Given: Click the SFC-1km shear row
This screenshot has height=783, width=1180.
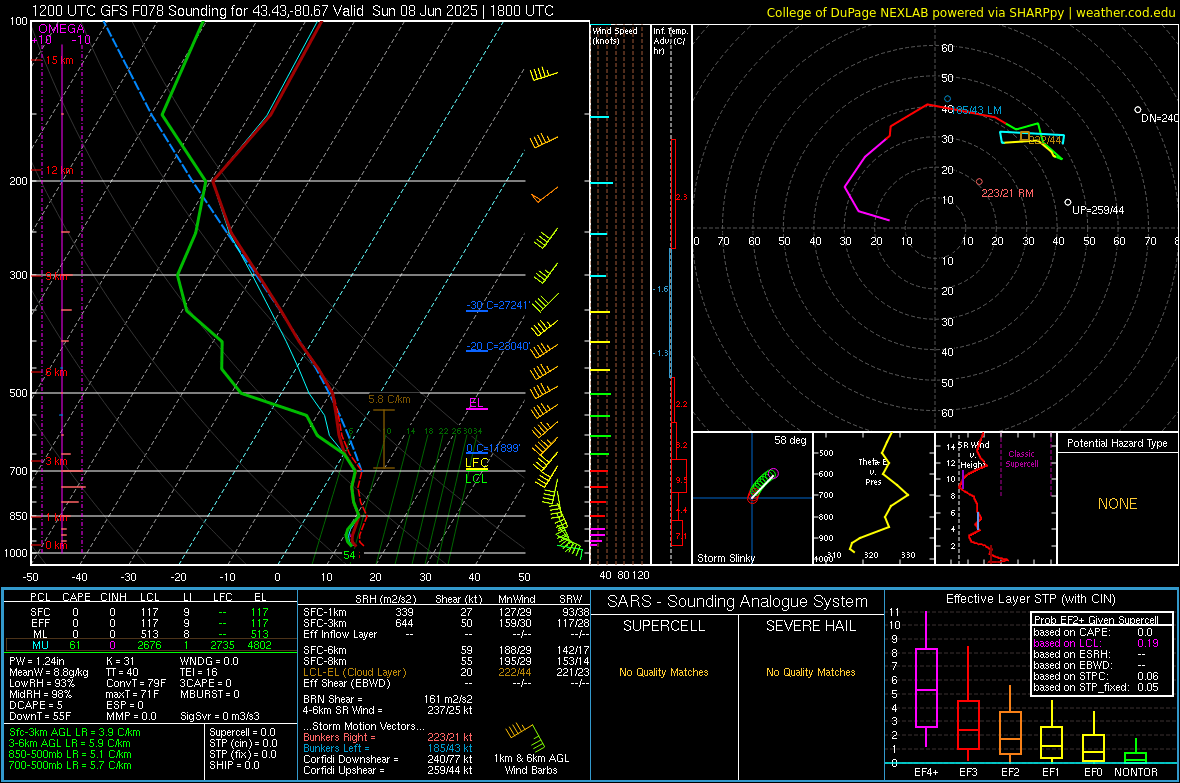Looking at the screenshot, I should pyautogui.click(x=446, y=612).
